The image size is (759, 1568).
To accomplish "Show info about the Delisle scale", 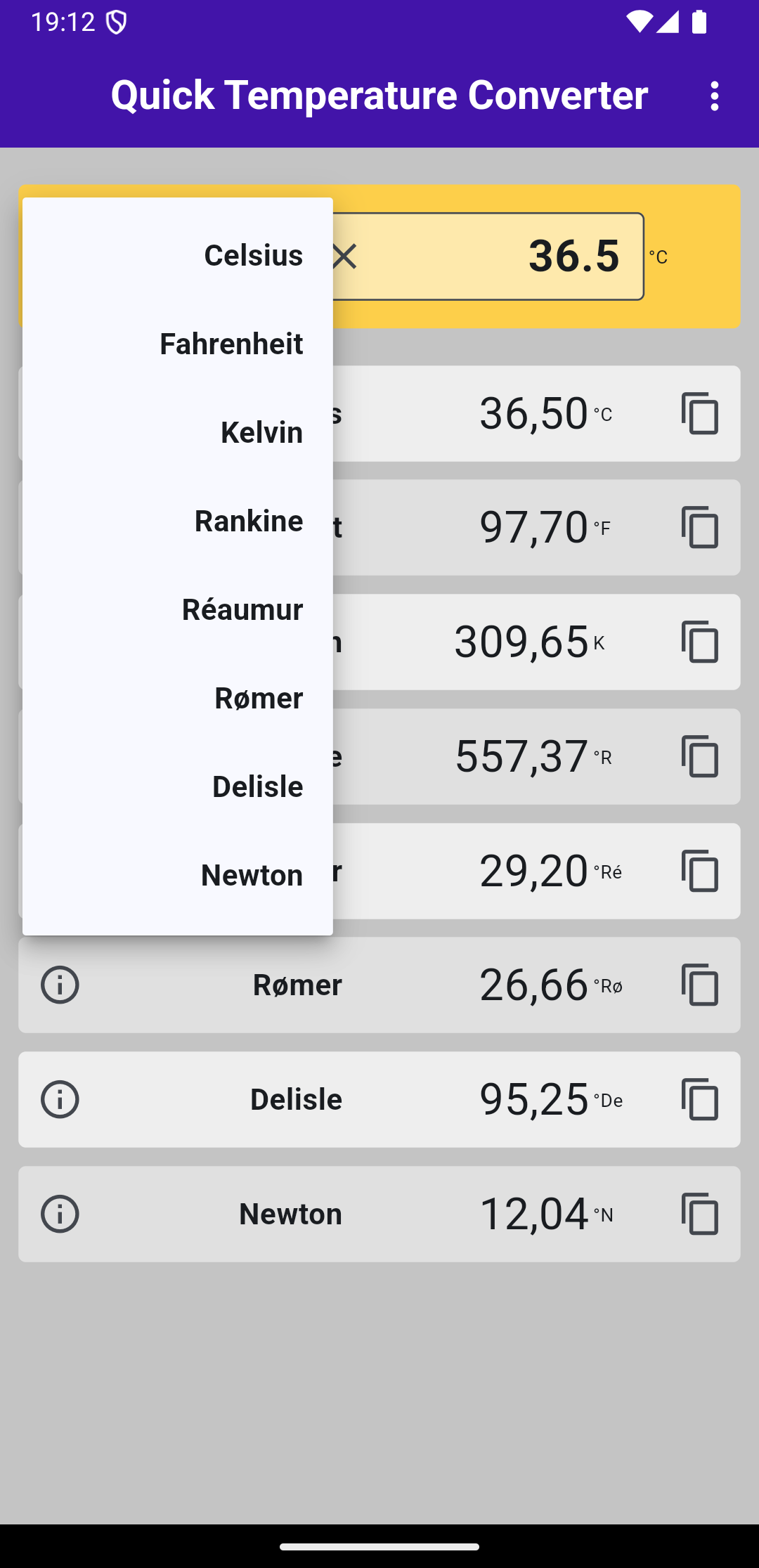I will pyautogui.click(x=60, y=1099).
